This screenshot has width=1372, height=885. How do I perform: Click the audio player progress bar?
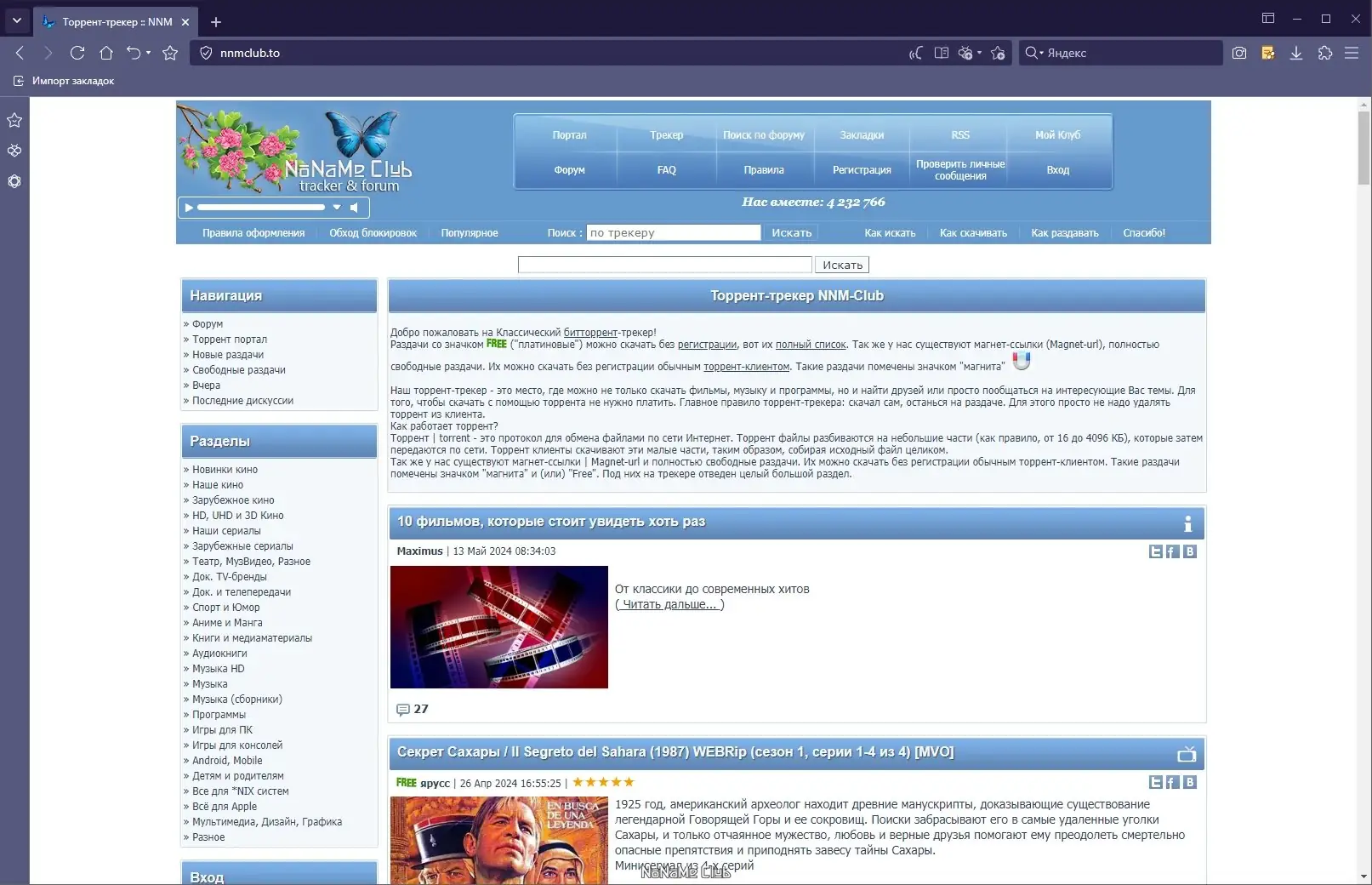pyautogui.click(x=260, y=207)
